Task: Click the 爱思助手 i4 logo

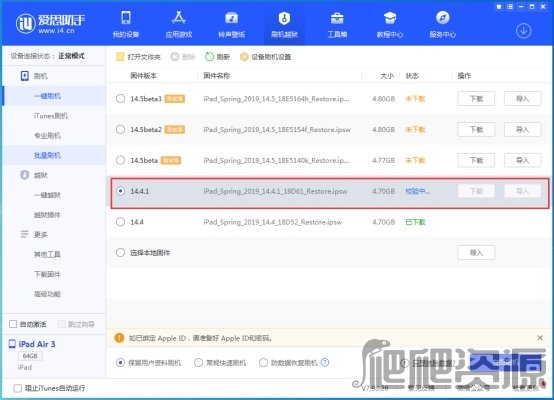Action: 51,24
